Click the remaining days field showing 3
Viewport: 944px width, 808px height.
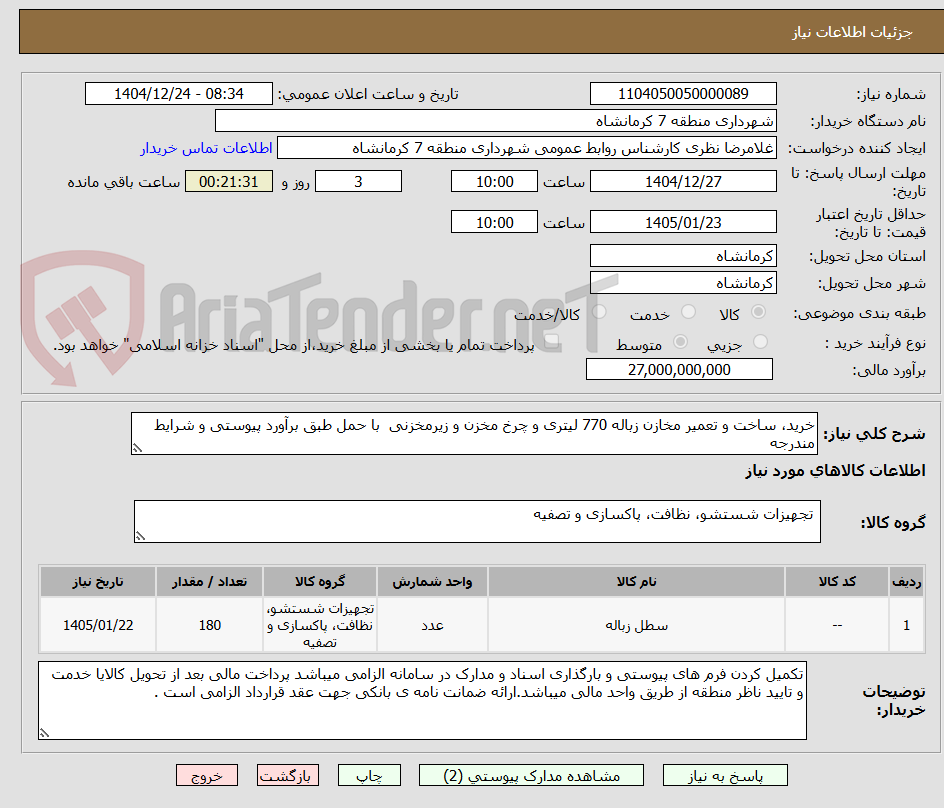tap(358, 181)
